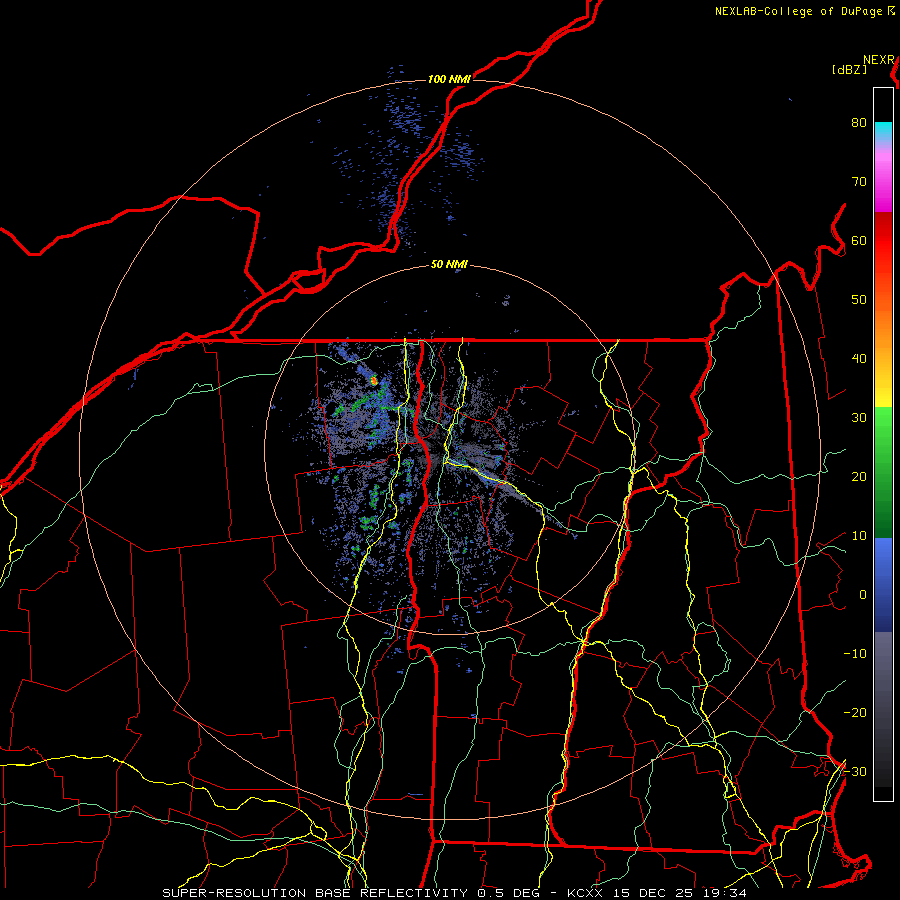
Task: Select the [dBZ] units label
Action: click(x=849, y=70)
